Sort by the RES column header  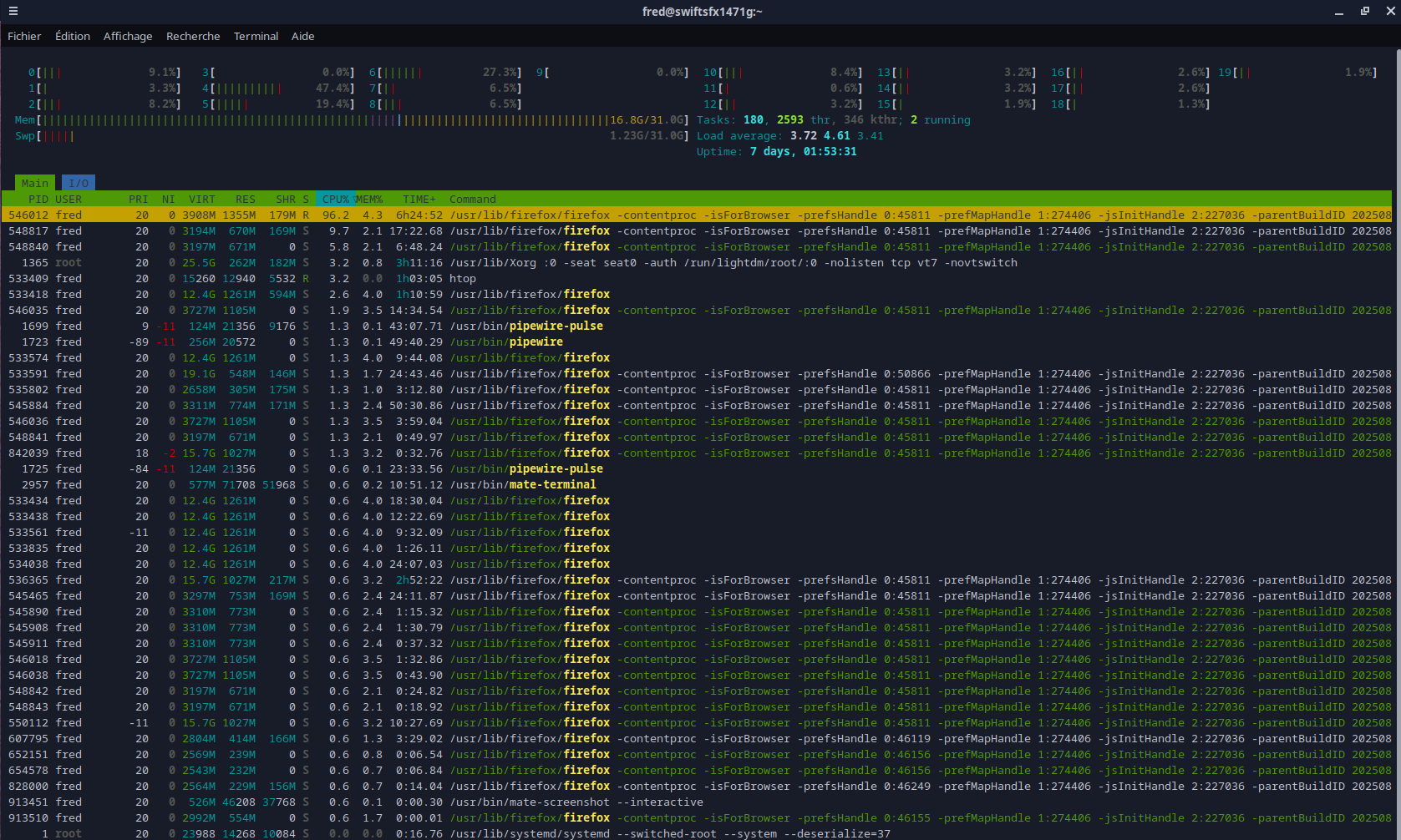tap(246, 200)
